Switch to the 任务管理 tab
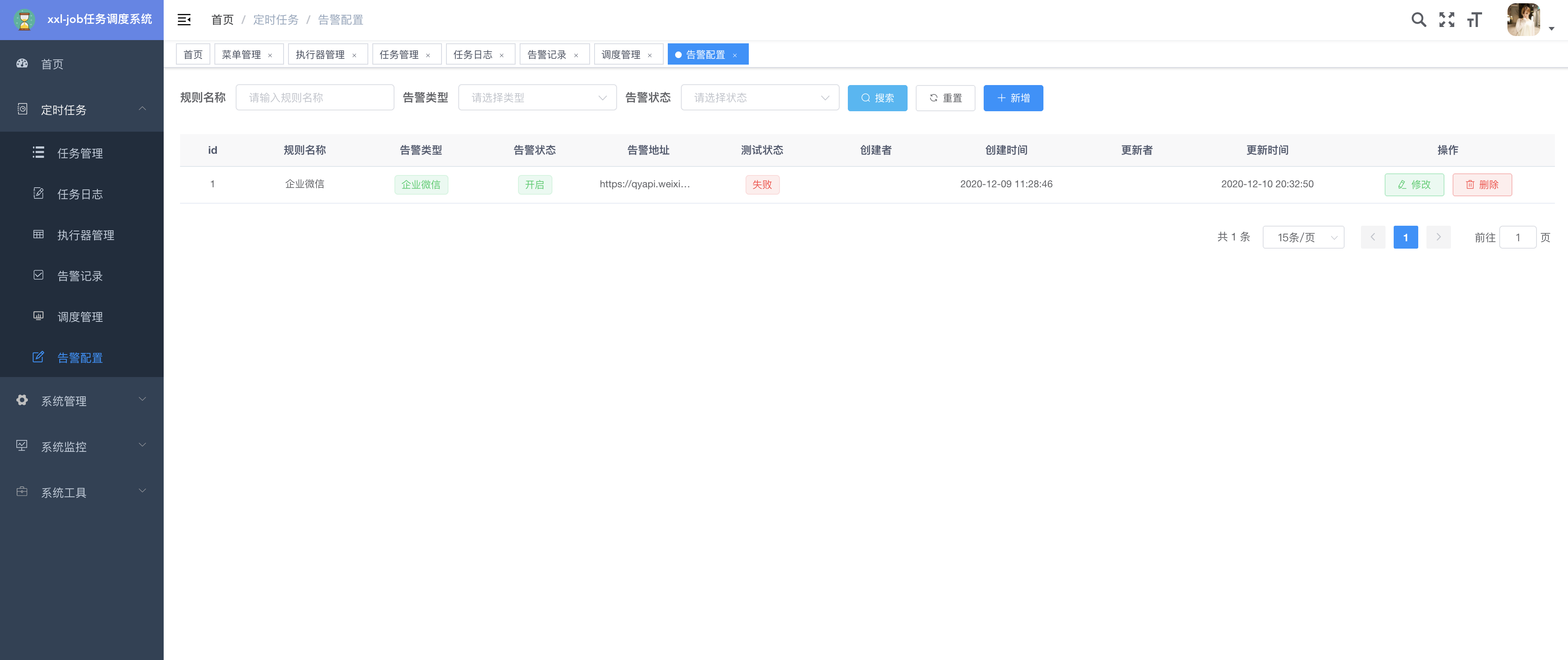The image size is (1568, 660). click(x=399, y=55)
